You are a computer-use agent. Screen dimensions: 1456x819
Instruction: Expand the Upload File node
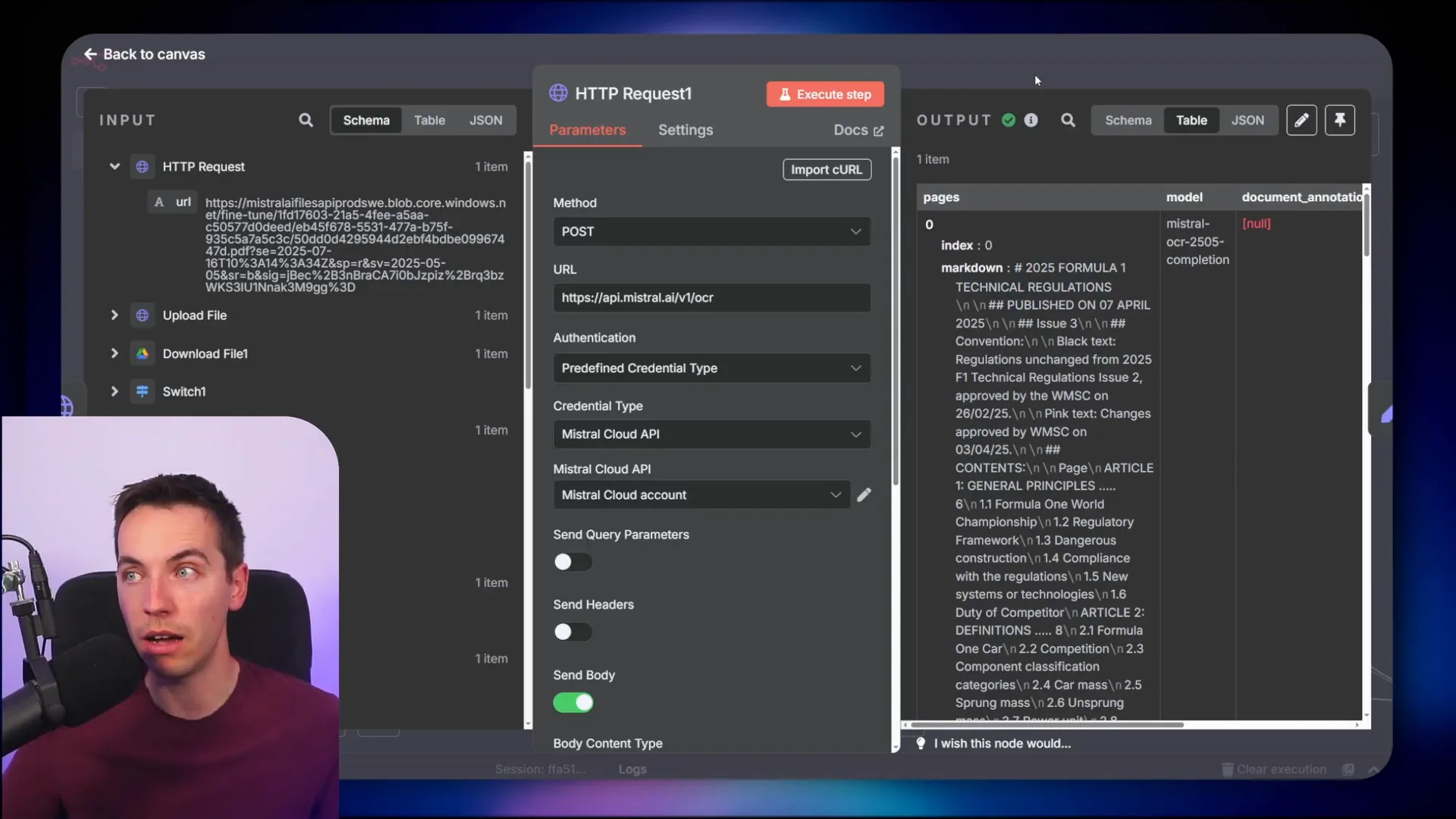pos(115,315)
